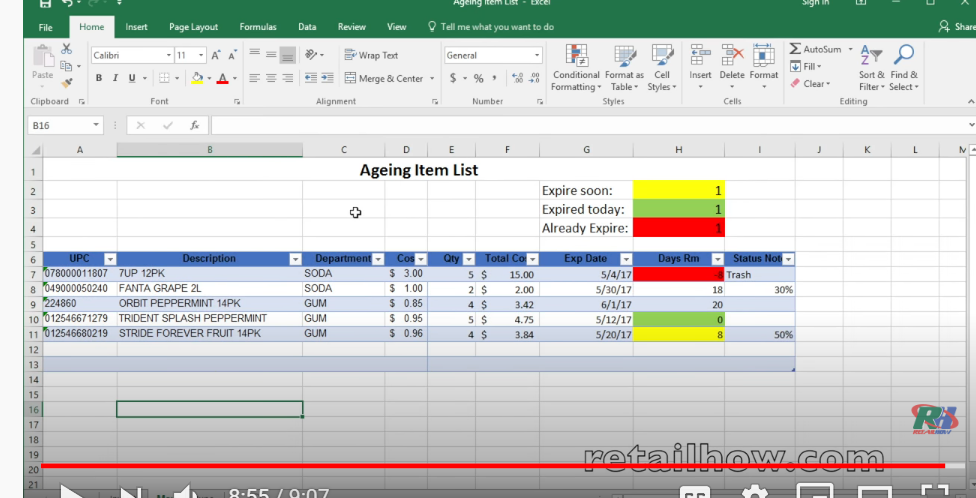Viewport: 976px width, 498px height.
Task: Click the Name Box showing B16
Action: [65, 125]
